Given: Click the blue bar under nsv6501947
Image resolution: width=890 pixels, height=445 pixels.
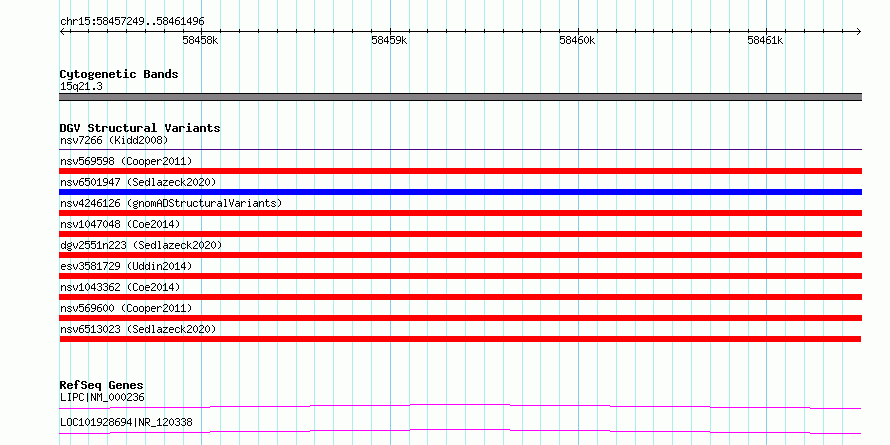Looking at the screenshot, I should (460, 192).
